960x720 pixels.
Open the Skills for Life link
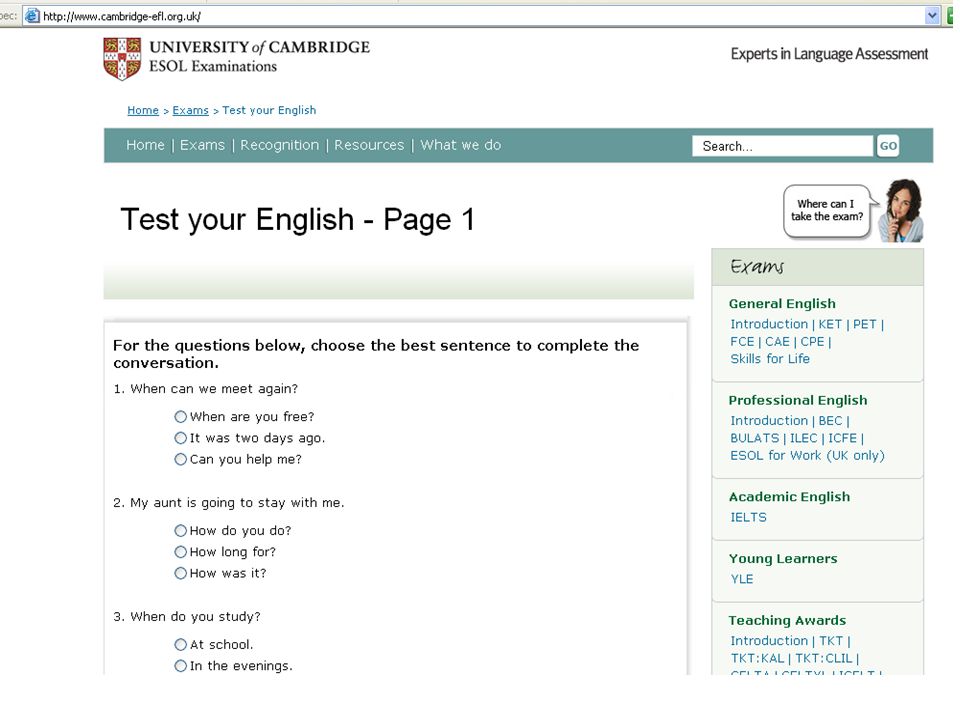coord(770,359)
